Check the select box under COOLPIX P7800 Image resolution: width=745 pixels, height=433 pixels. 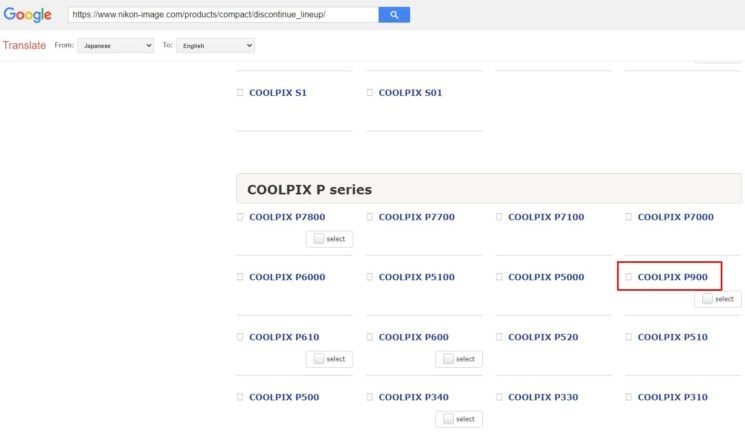[x=319, y=239]
